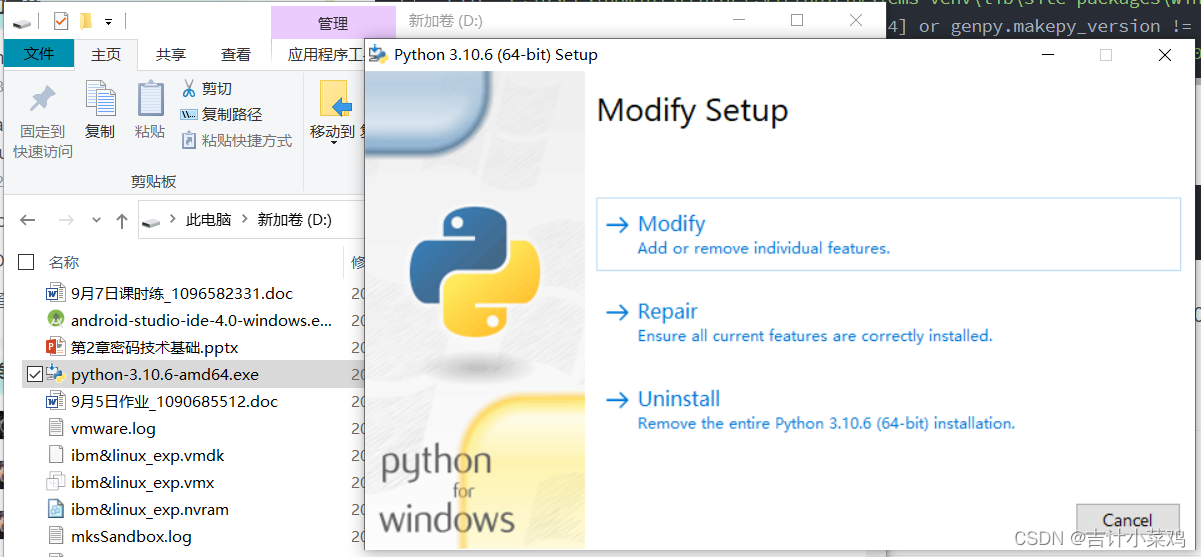Select 第2章密码技术基础.pptx
The height and width of the screenshot is (557, 1201).
pos(155,347)
